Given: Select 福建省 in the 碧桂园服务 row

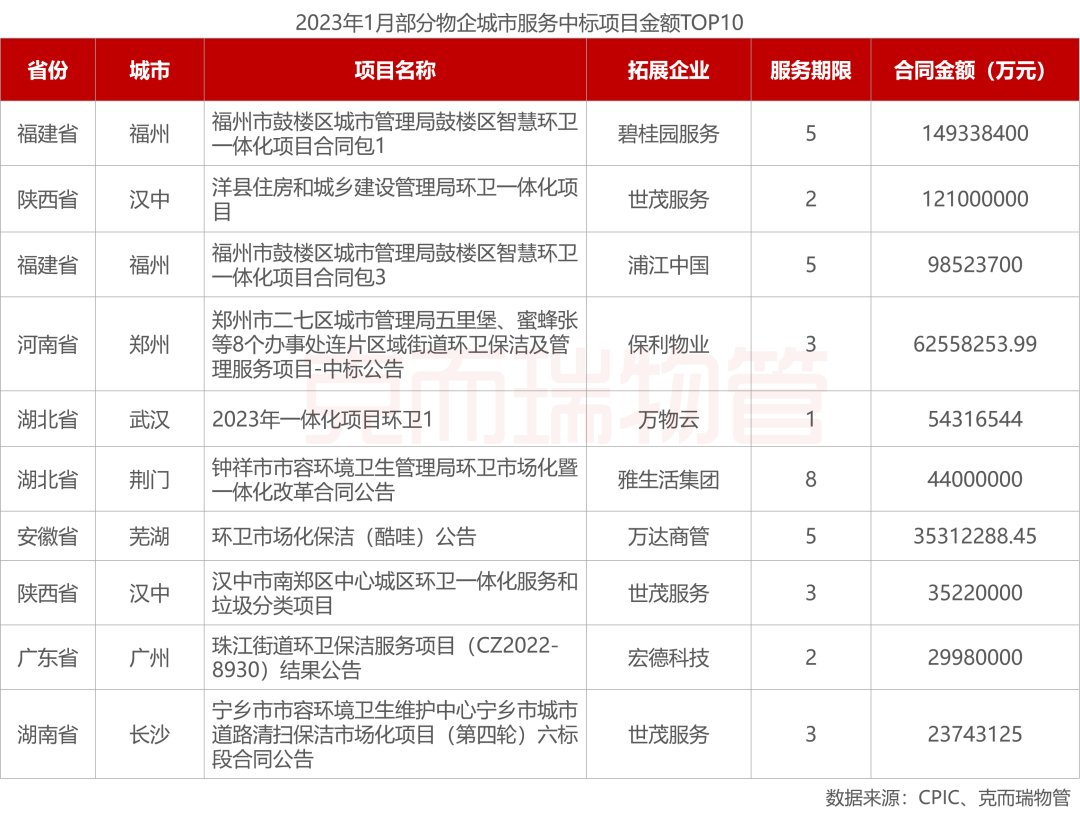Looking at the screenshot, I should coord(48,134).
